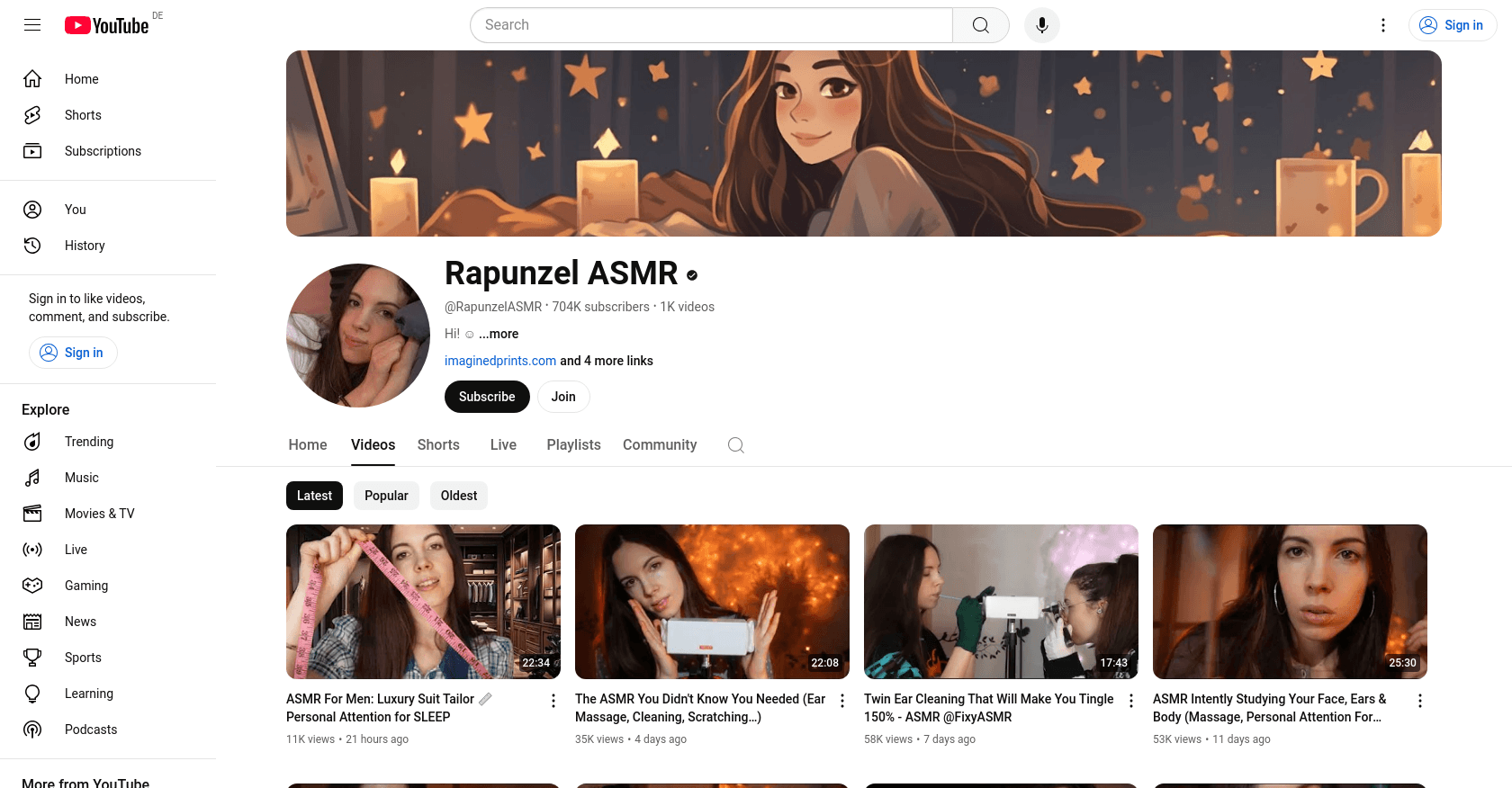Subscribe to Rapunzel ASMR channel
This screenshot has width=1512, height=788.
tap(487, 397)
